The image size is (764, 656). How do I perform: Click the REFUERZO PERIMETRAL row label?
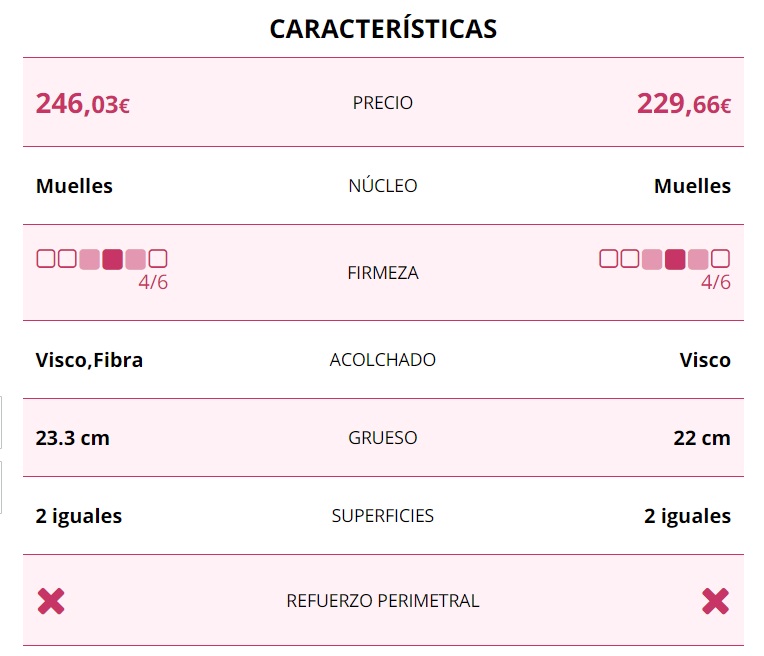pyautogui.click(x=383, y=601)
